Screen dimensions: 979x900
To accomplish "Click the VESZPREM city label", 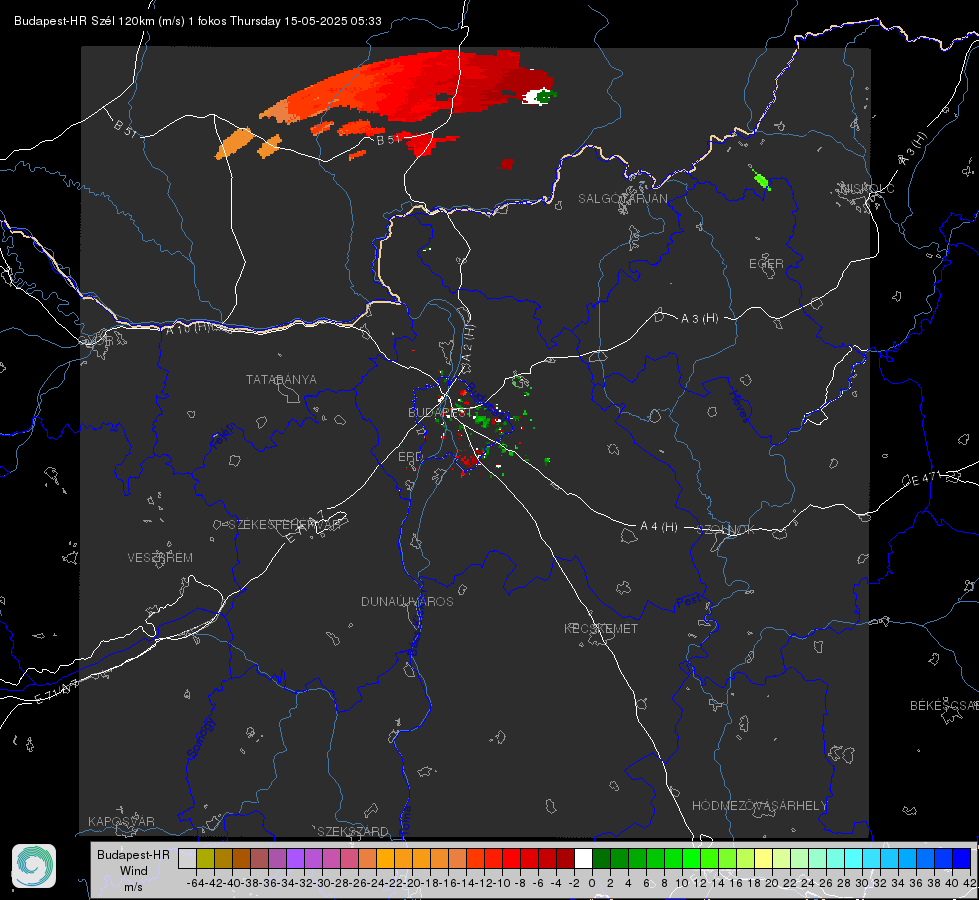I will point(160,558).
